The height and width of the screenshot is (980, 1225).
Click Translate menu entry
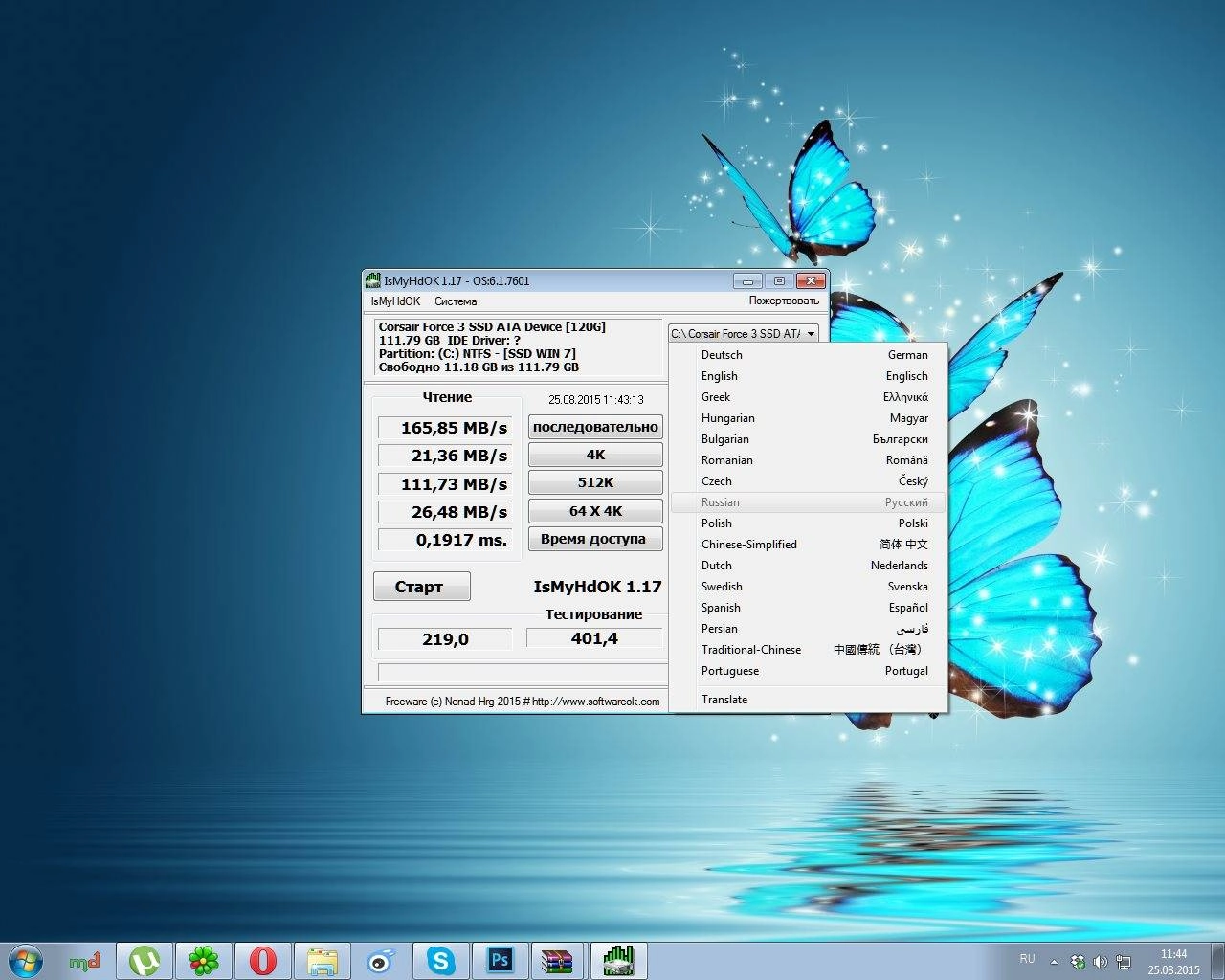[x=808, y=700]
